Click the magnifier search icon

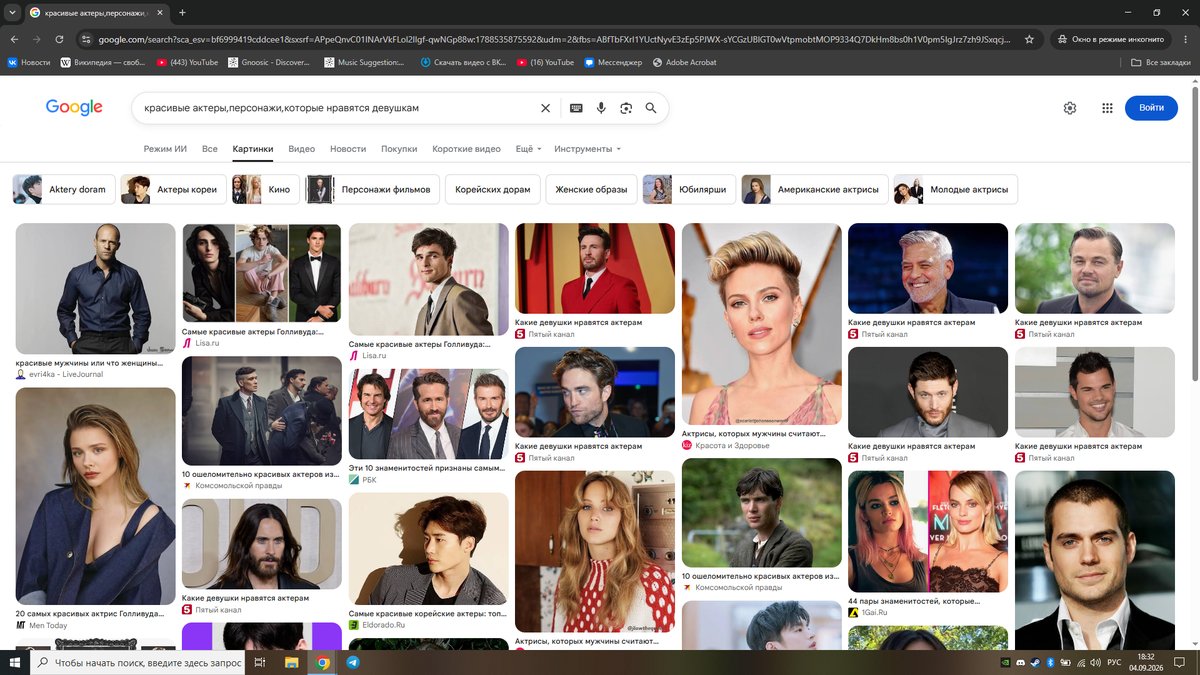651,108
